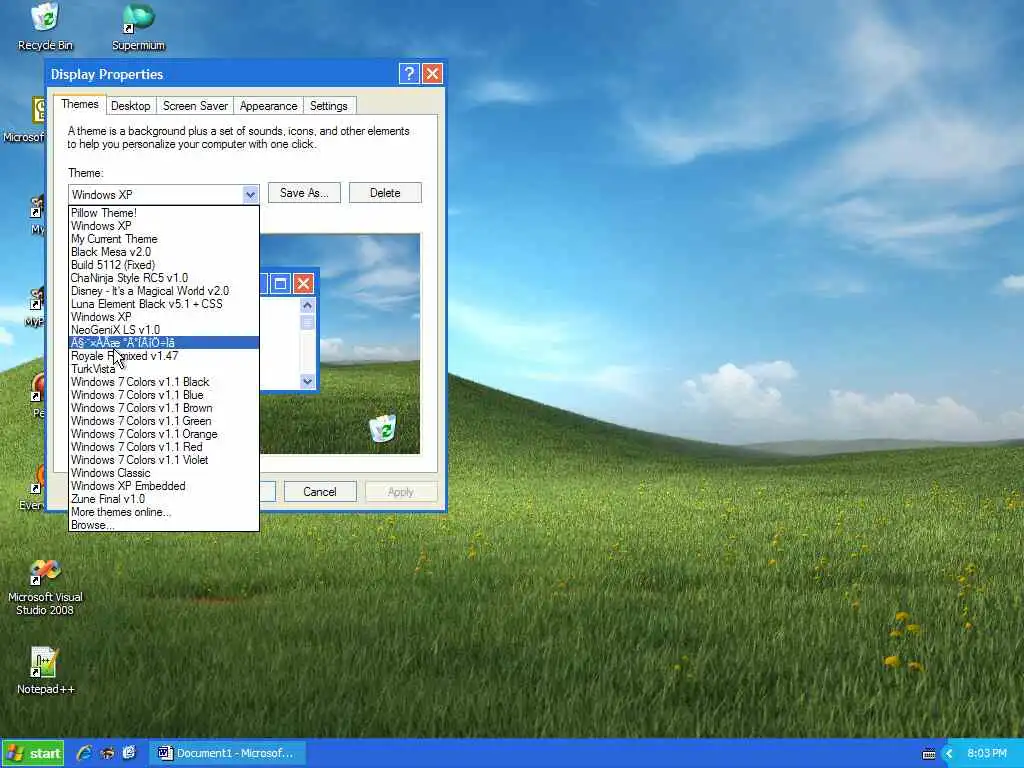The width and height of the screenshot is (1024, 768).
Task: Pick 'Windows 7 Colors v1.1 Orange'
Action: click(164, 434)
